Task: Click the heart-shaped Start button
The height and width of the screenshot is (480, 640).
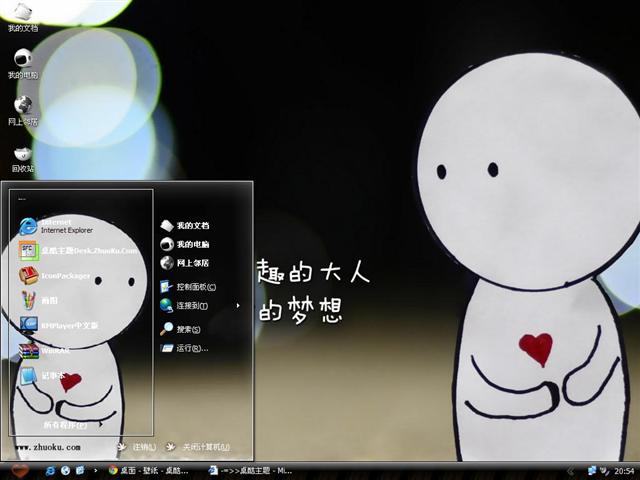Action: pyautogui.click(x=20, y=471)
